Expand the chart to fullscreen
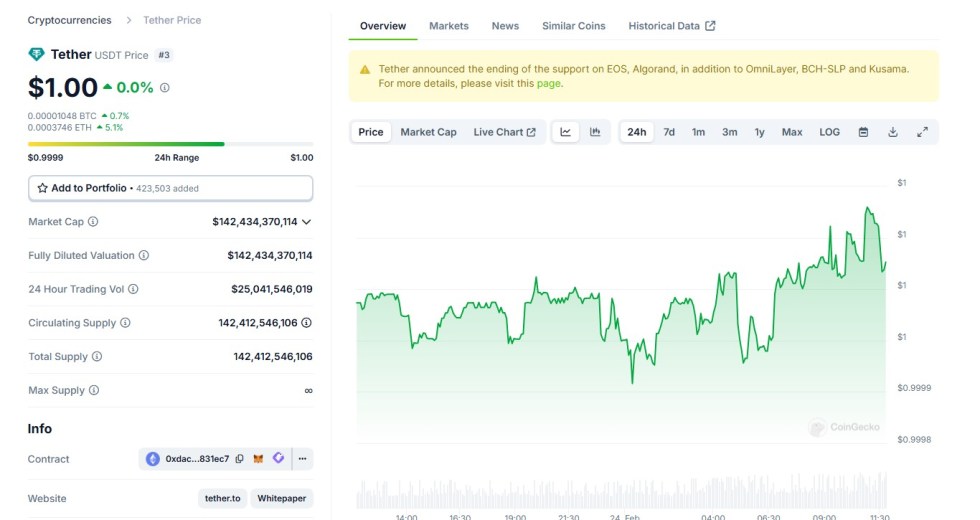The image size is (980, 520). (922, 132)
